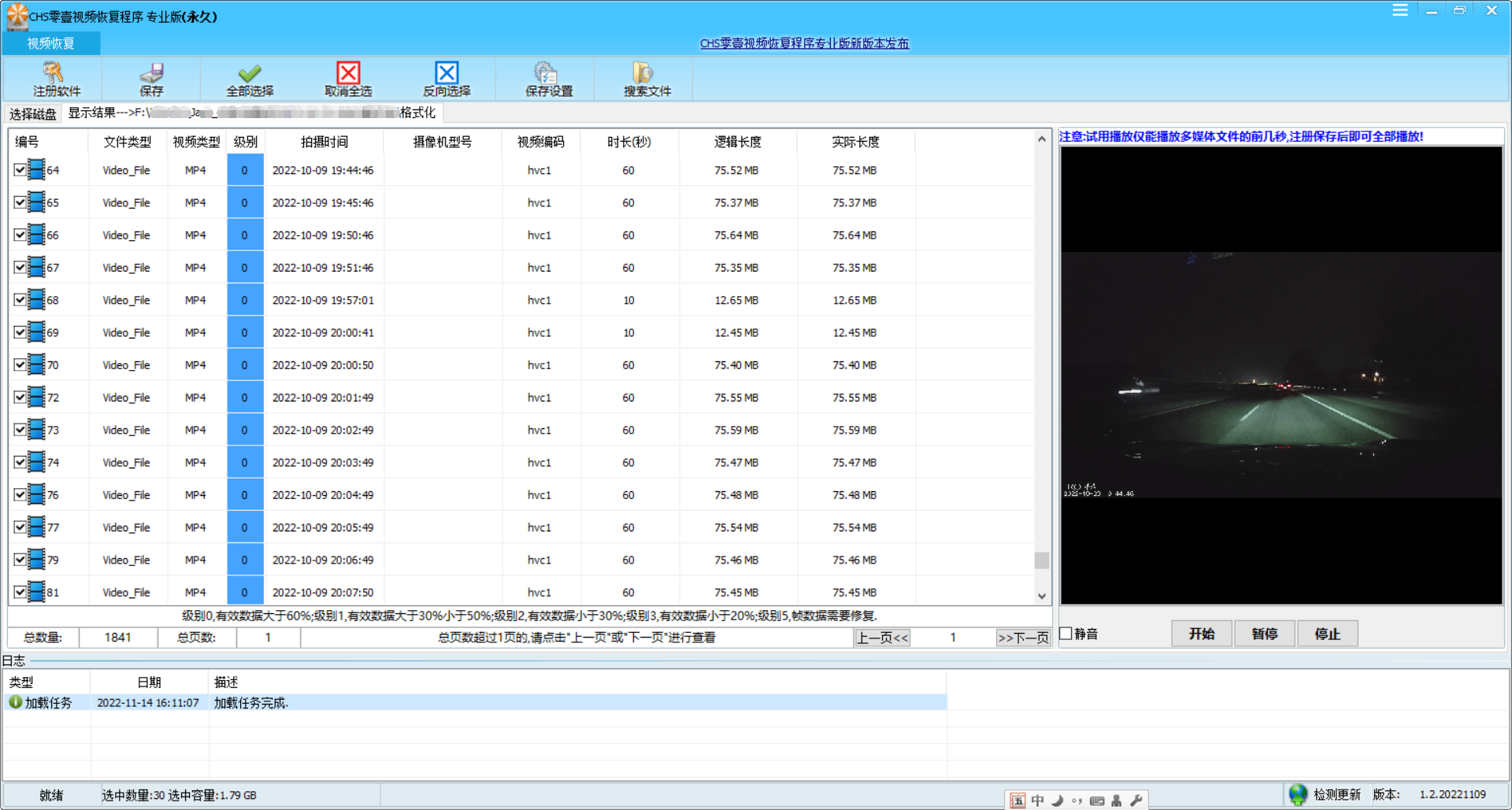
Task: Launch the 搜索文件 search files tool
Action: (647, 80)
